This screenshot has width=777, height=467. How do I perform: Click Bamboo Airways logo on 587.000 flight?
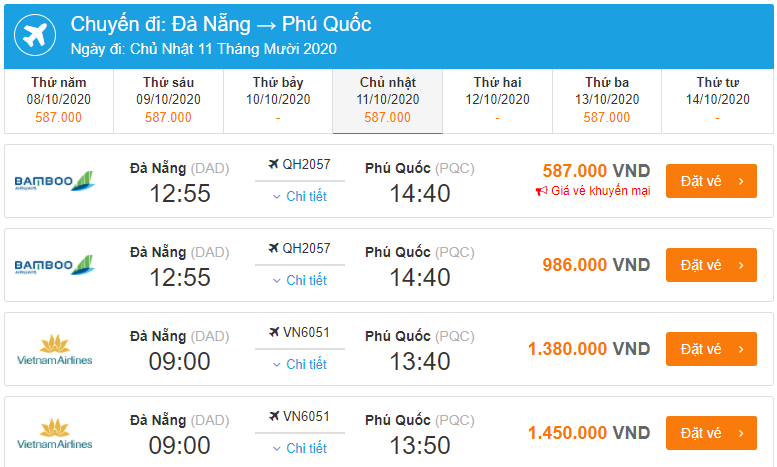(x=57, y=181)
